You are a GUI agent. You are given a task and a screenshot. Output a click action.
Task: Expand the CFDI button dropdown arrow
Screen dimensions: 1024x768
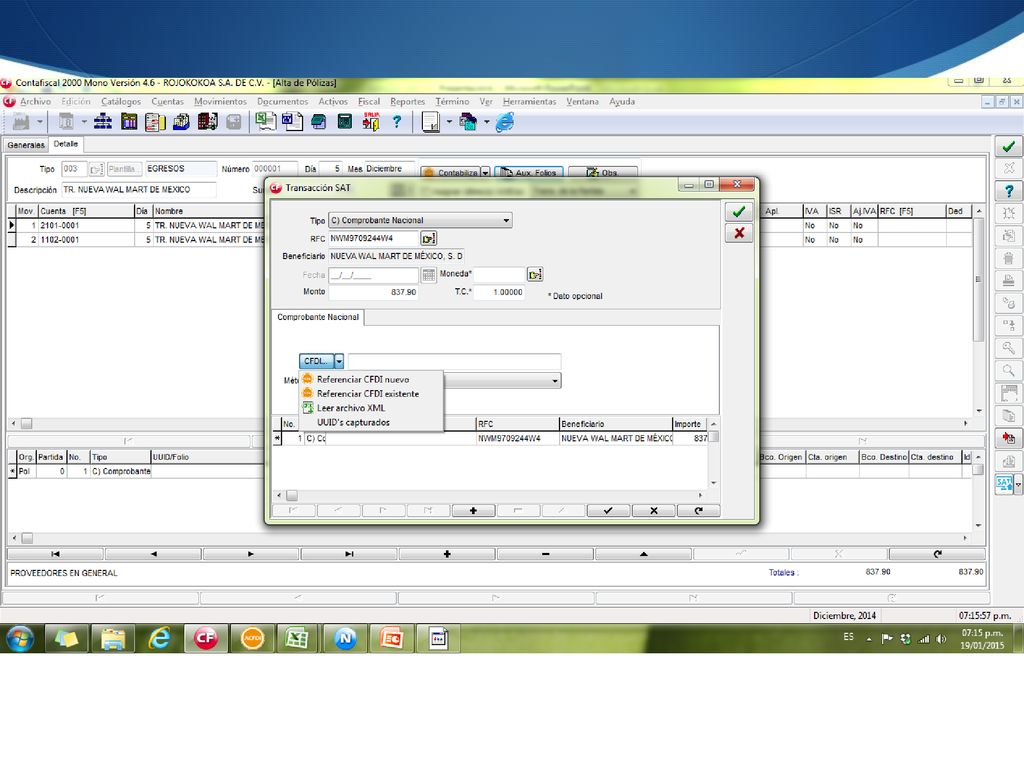(339, 360)
